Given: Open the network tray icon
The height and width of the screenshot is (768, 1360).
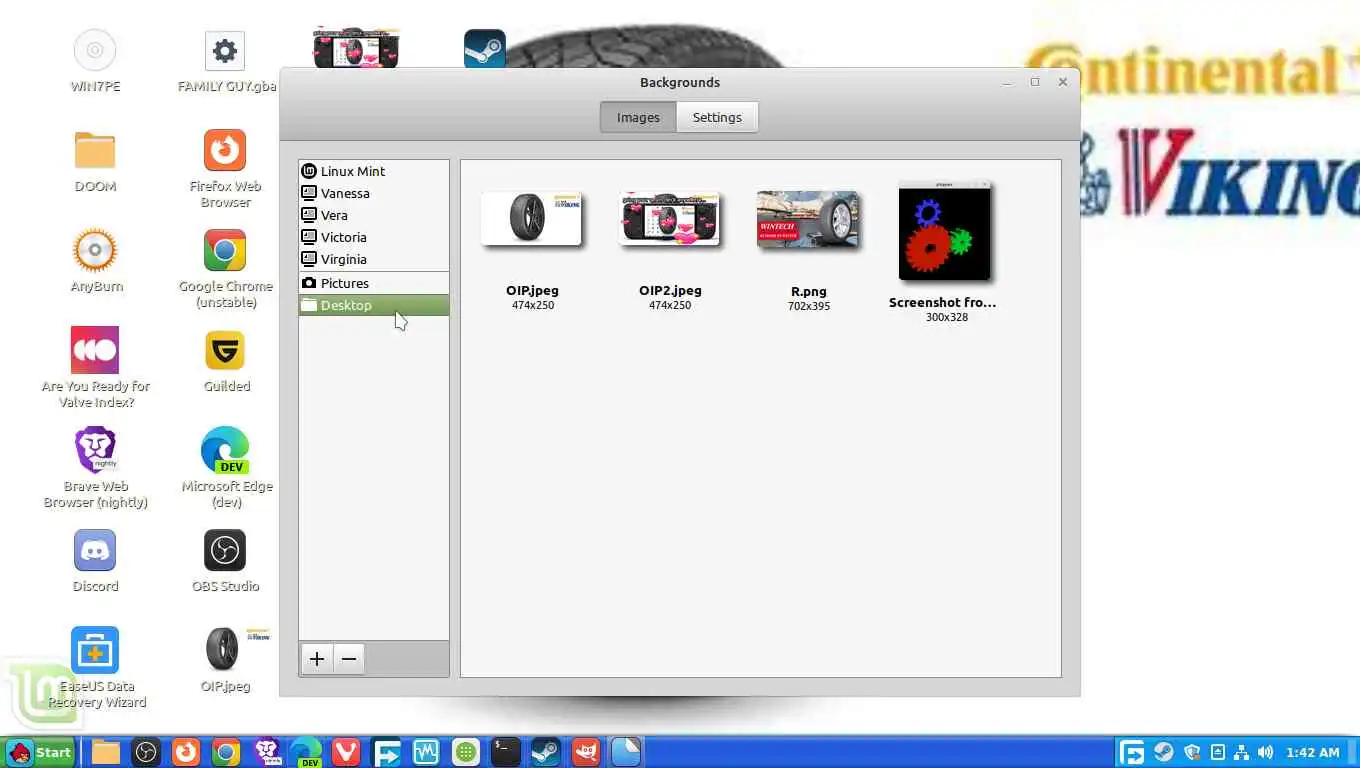Looking at the screenshot, I should pos(1241,752).
